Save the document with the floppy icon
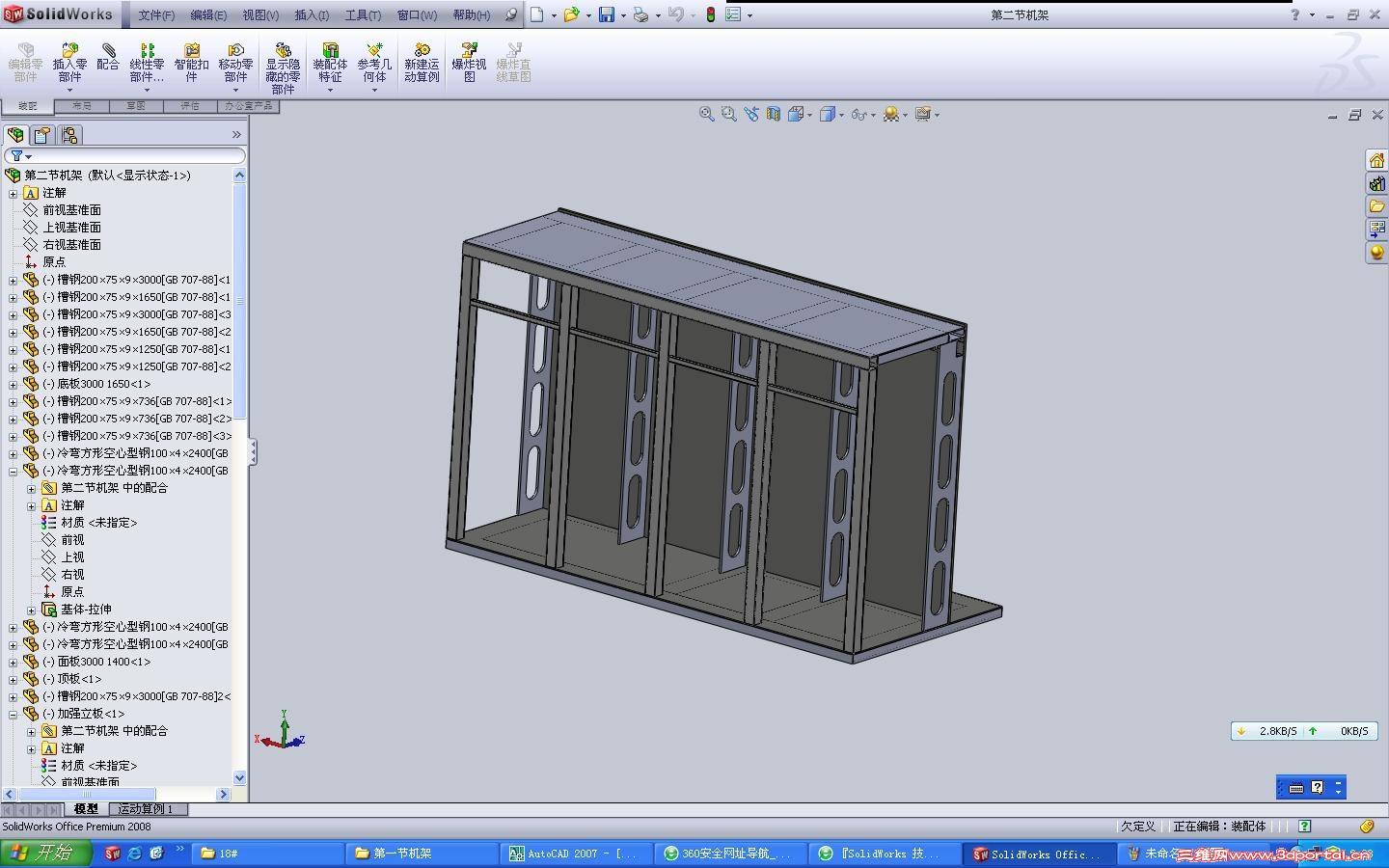This screenshot has height=868, width=1389. [x=607, y=14]
